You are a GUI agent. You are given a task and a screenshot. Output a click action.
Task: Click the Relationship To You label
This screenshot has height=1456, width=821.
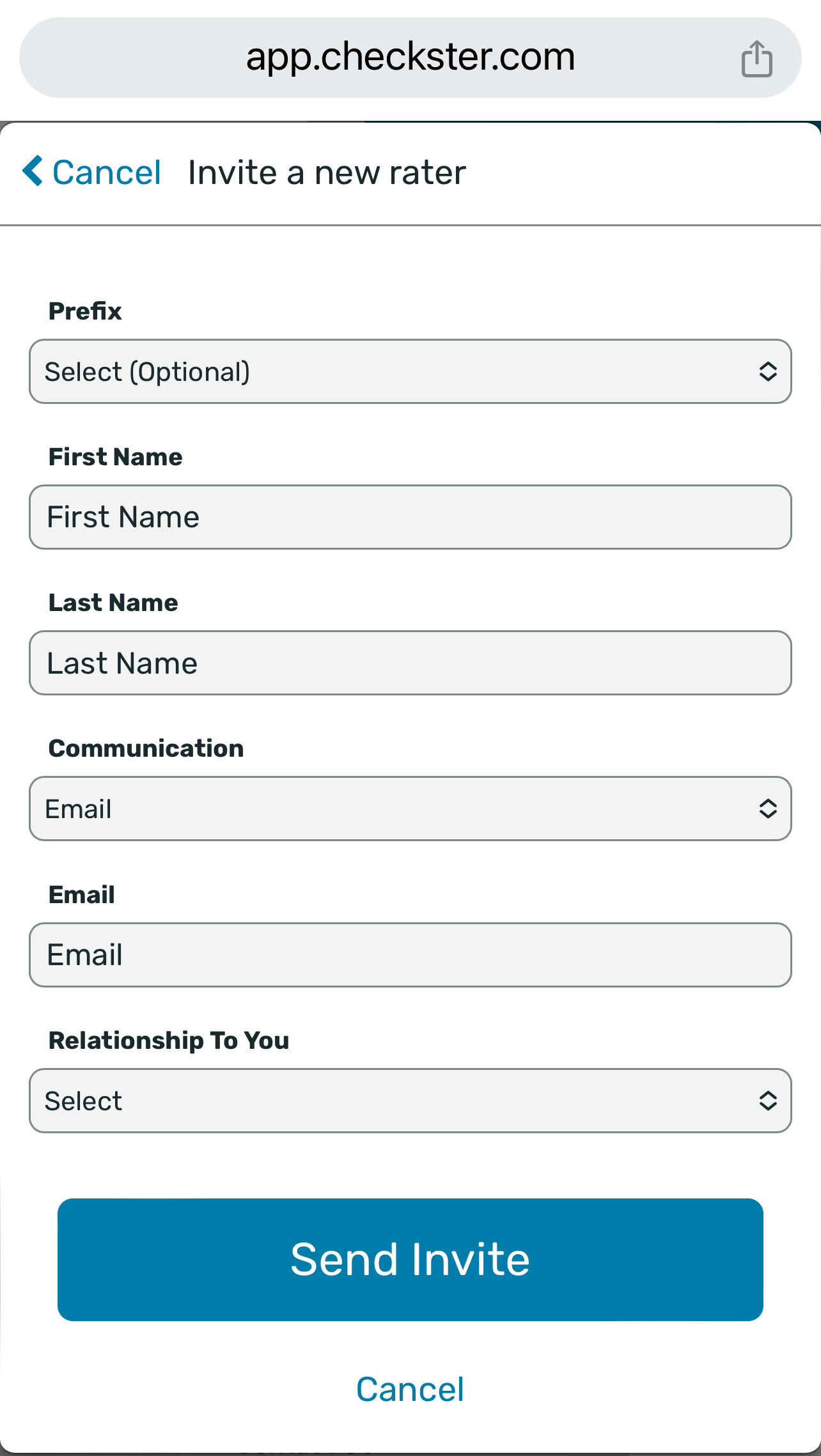click(169, 1041)
